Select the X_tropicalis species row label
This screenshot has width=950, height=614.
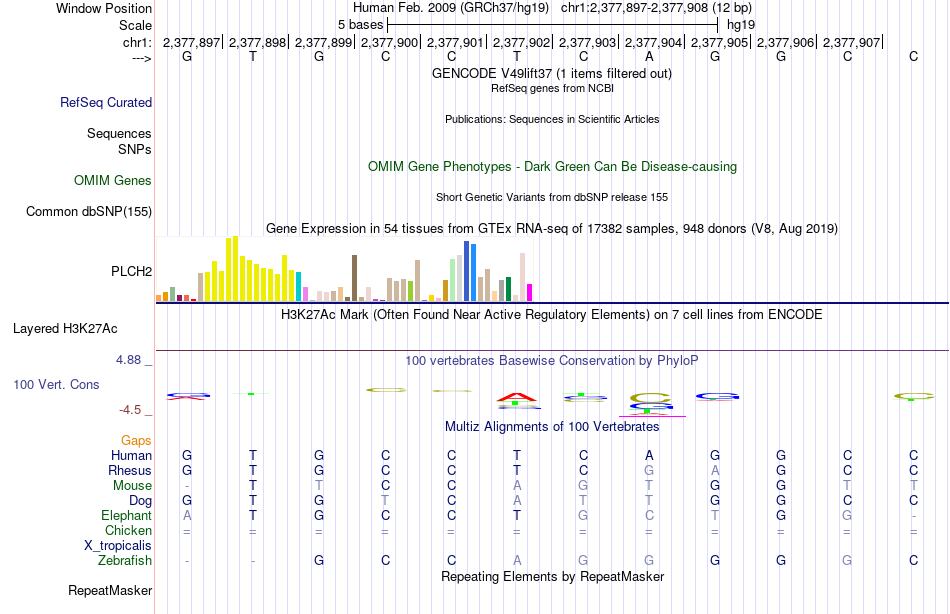coord(118,546)
